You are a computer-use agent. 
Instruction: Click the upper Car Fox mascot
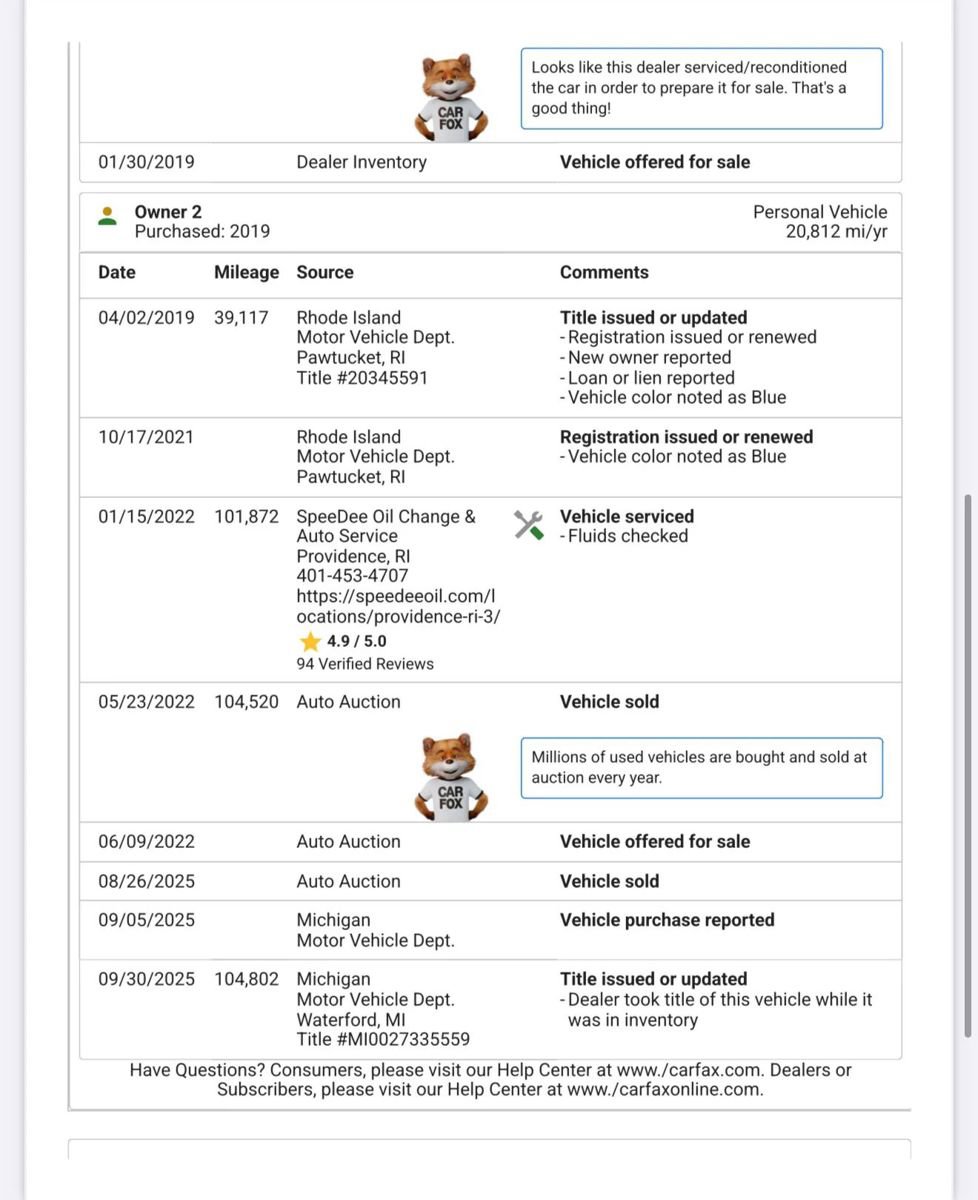click(x=450, y=97)
